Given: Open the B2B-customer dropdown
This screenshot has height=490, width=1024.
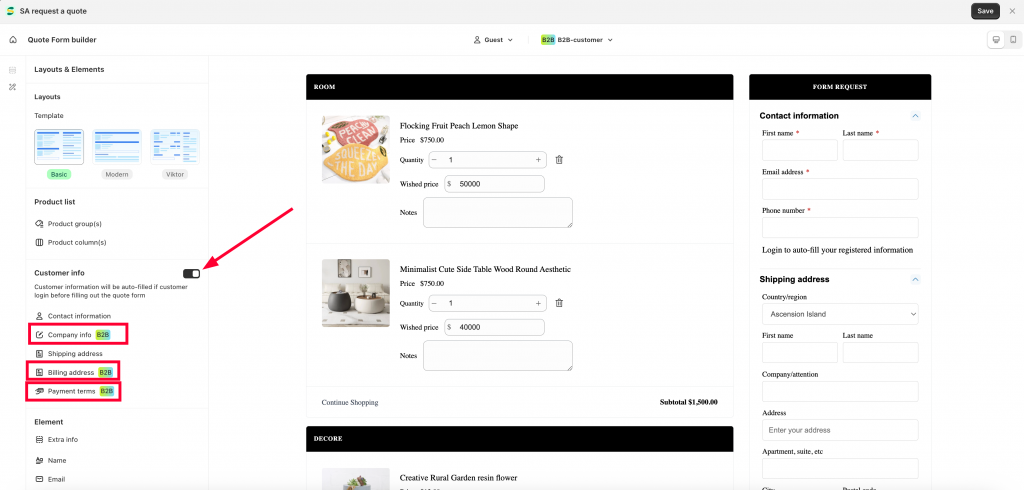Looking at the screenshot, I should (577, 40).
